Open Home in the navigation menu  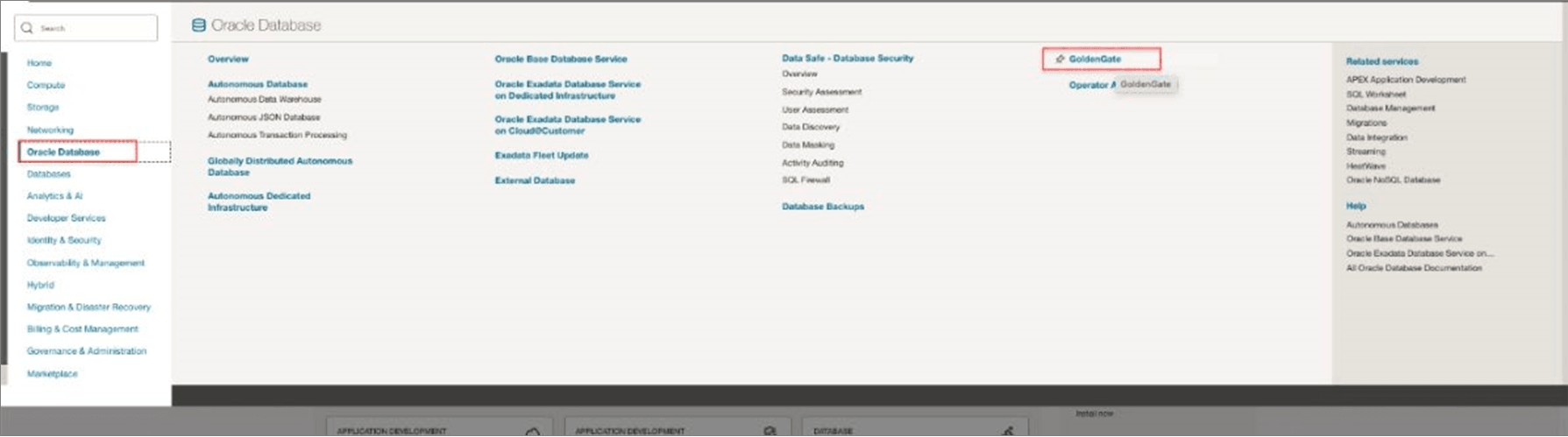click(39, 63)
